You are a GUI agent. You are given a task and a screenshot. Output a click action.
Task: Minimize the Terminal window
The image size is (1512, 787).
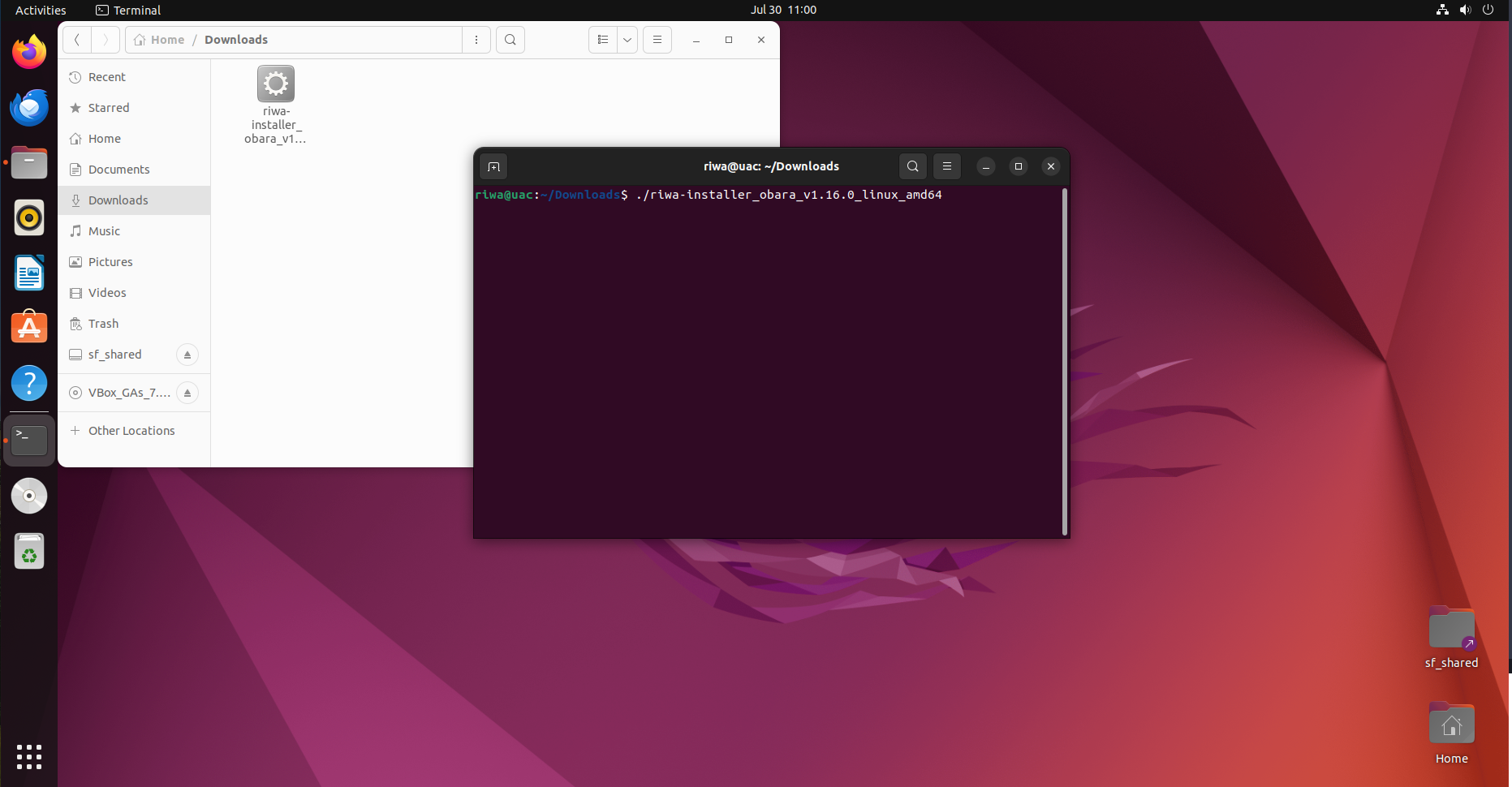pyautogui.click(x=986, y=166)
